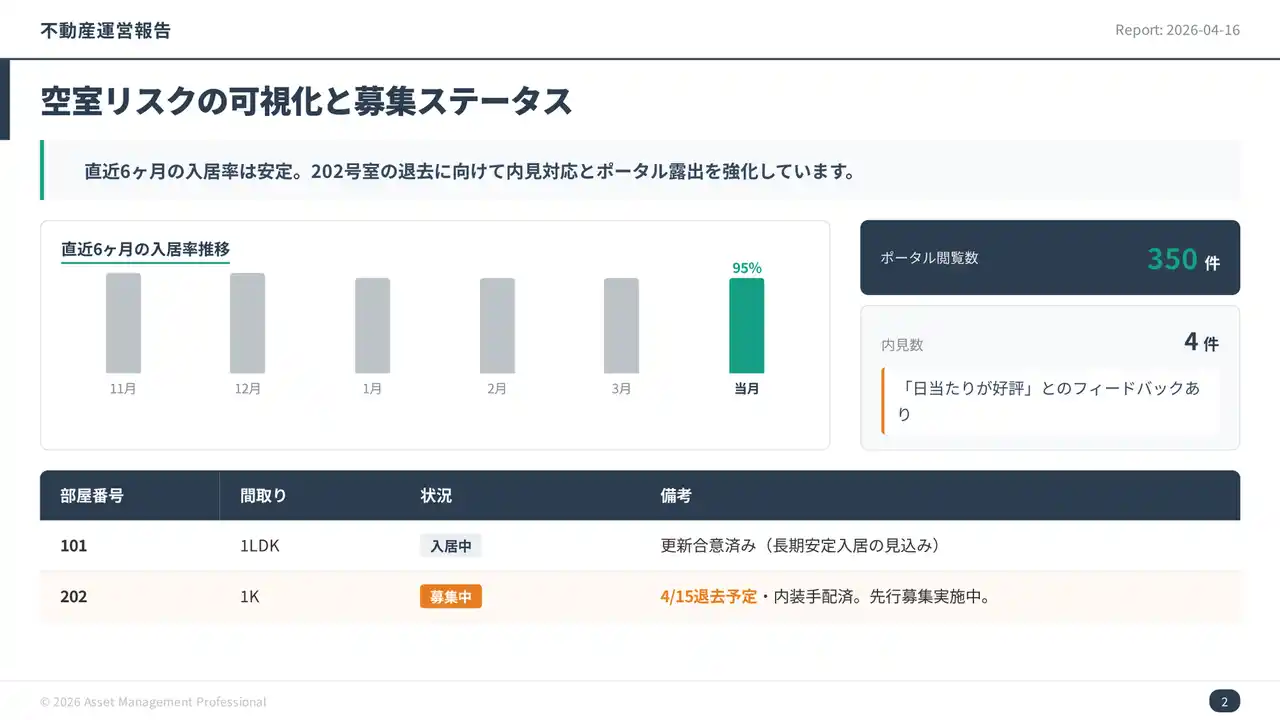Select room number 101 in the table
This screenshot has height=720, width=1280.
(x=74, y=546)
